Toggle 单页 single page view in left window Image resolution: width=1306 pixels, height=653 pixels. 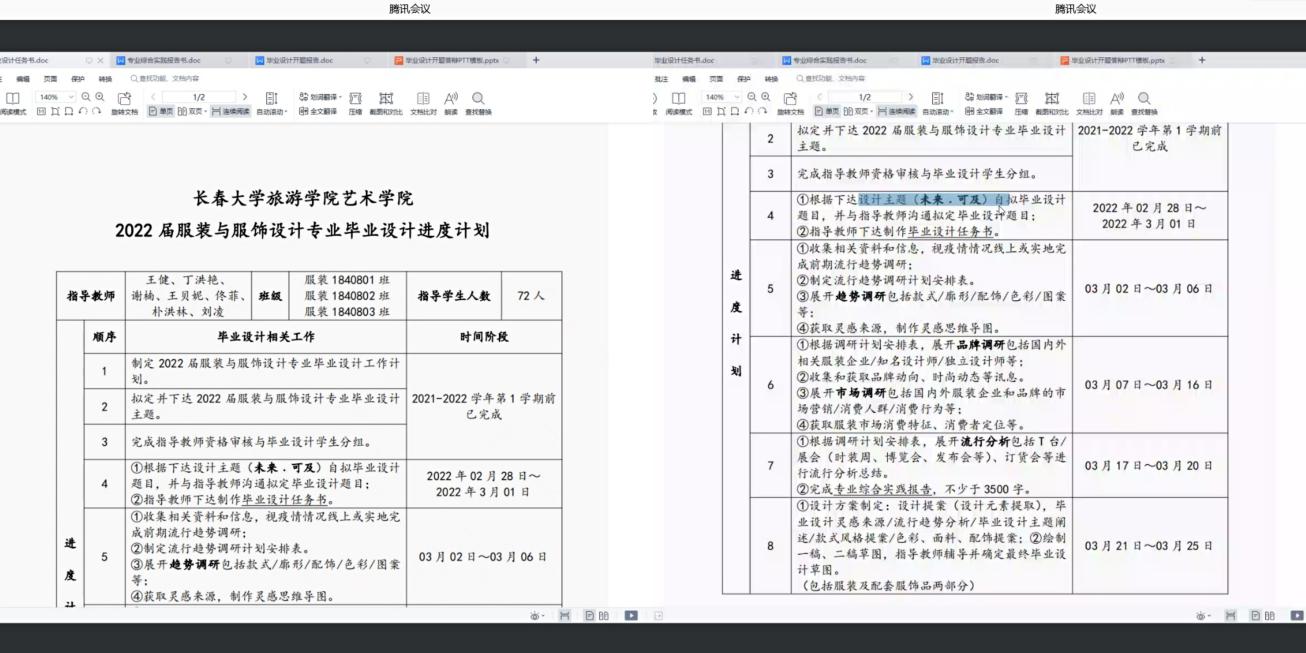[161, 112]
